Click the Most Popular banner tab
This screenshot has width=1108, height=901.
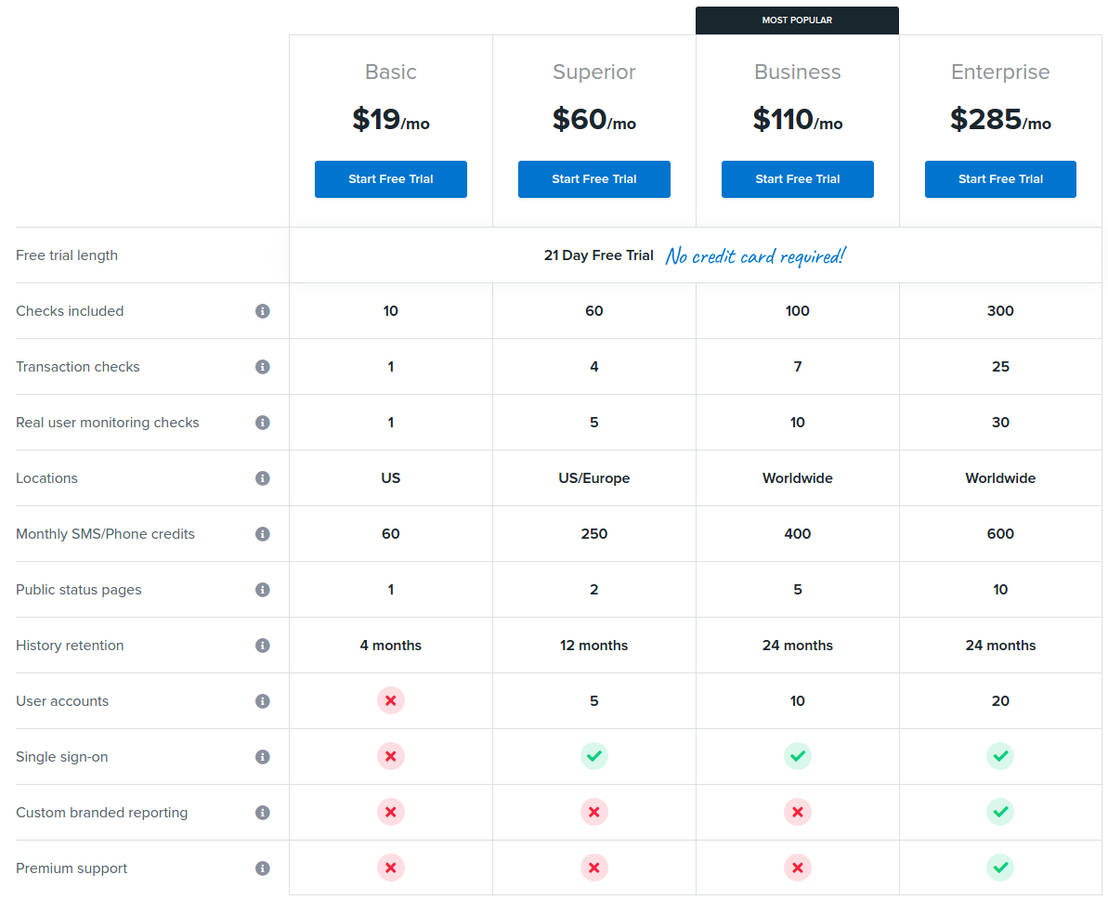[797, 20]
